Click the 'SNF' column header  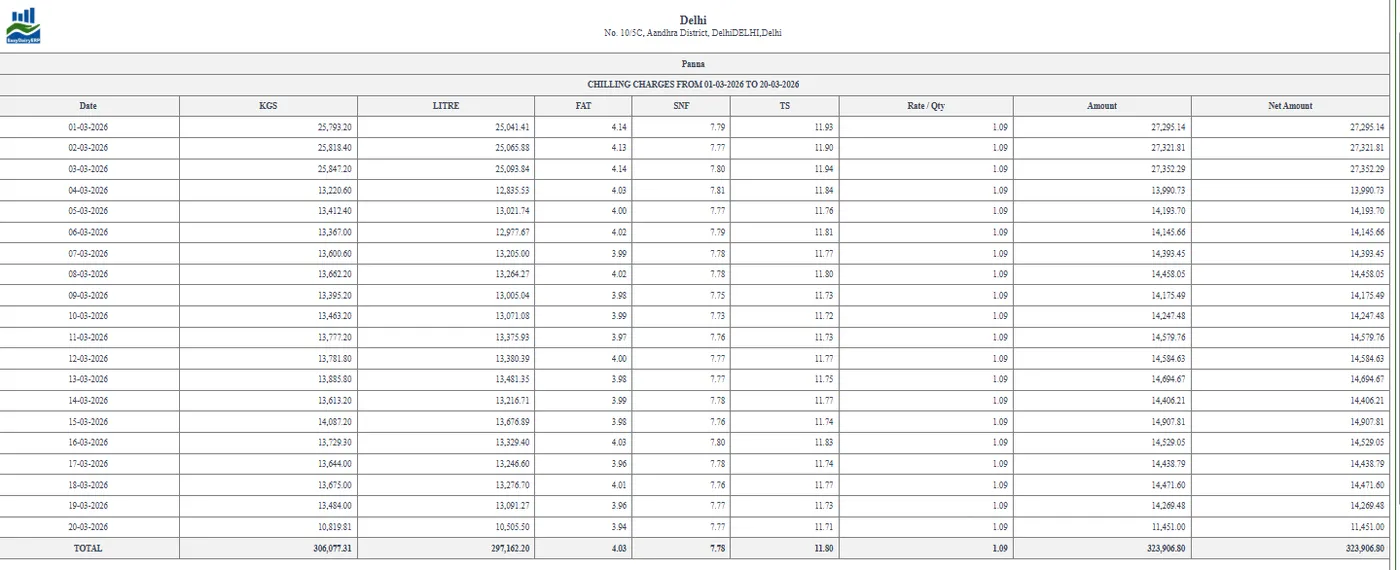[x=681, y=106]
